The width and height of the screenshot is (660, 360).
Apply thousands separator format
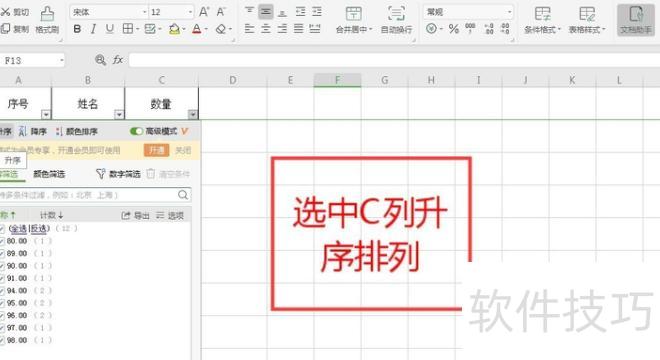click(x=470, y=28)
